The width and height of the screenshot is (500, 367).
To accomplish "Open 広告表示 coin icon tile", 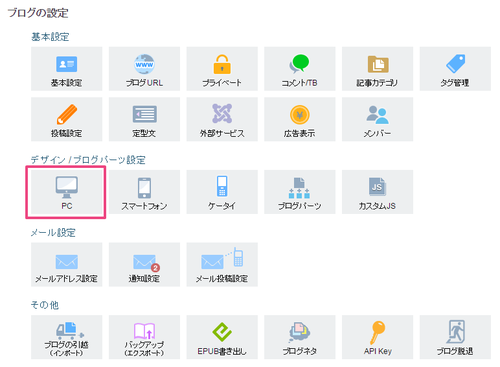I will (x=300, y=119).
